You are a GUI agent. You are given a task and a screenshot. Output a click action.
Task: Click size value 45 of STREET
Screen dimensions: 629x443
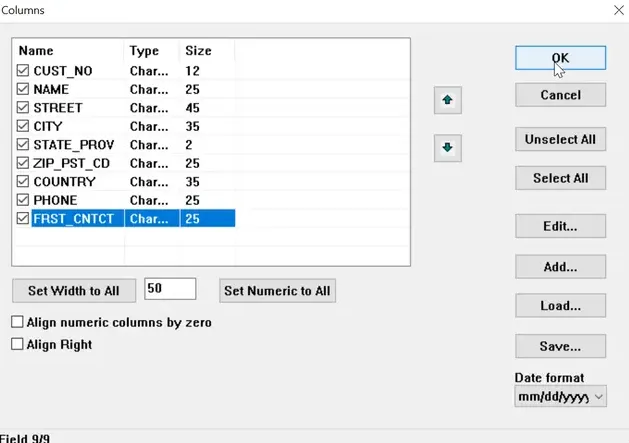[192, 108]
